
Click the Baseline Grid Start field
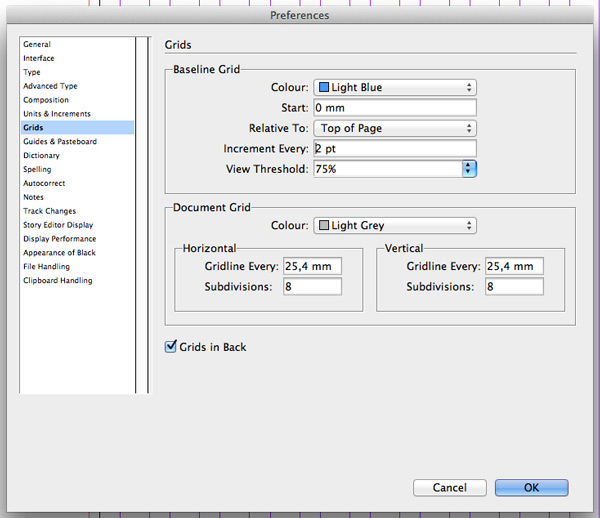tap(395, 108)
